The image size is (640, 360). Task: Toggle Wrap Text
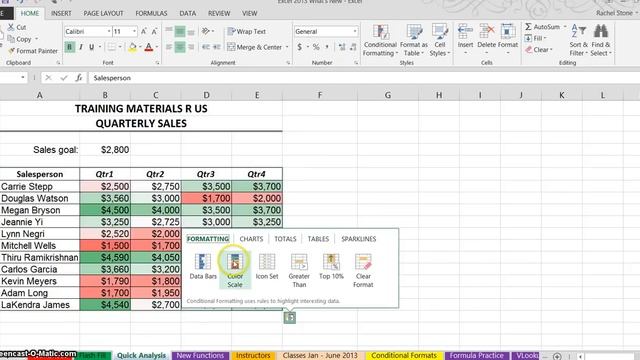click(247, 31)
